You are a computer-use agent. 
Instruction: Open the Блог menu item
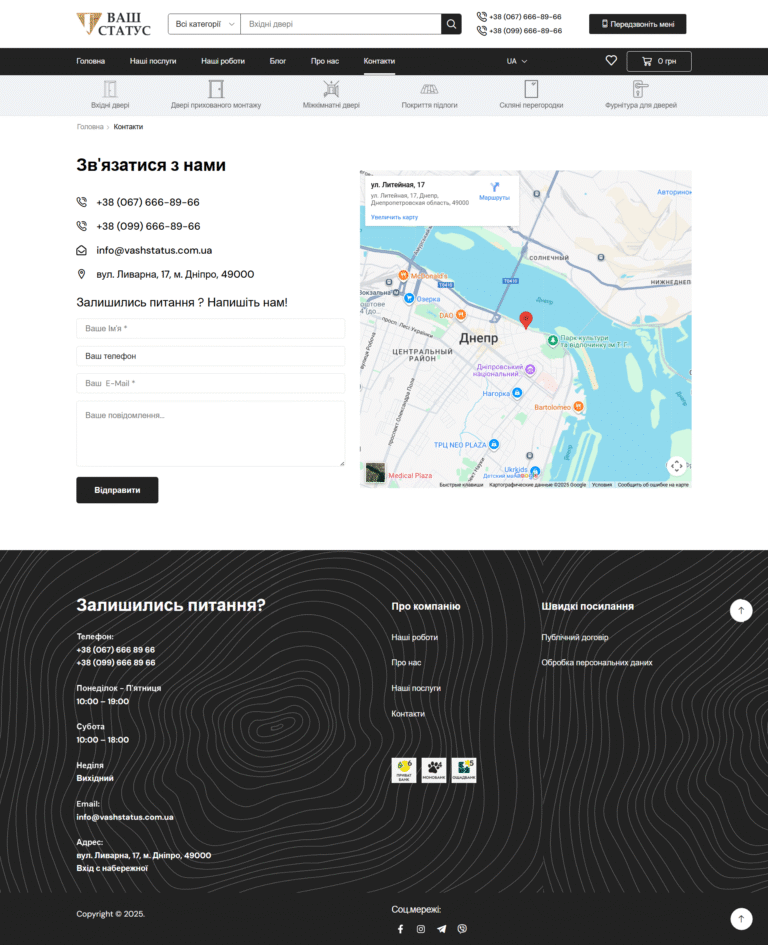tap(278, 61)
